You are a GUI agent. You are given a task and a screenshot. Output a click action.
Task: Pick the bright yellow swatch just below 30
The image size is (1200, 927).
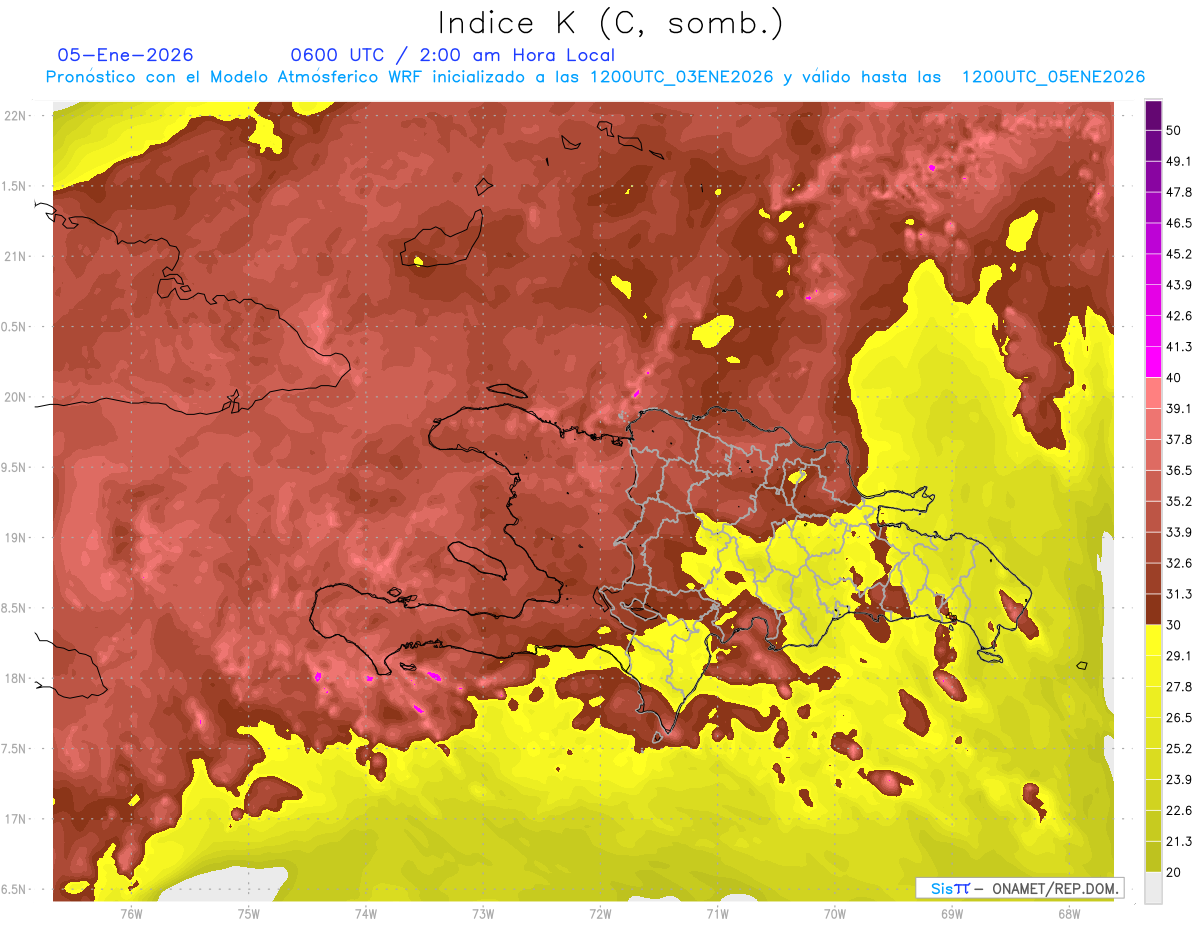click(1153, 640)
